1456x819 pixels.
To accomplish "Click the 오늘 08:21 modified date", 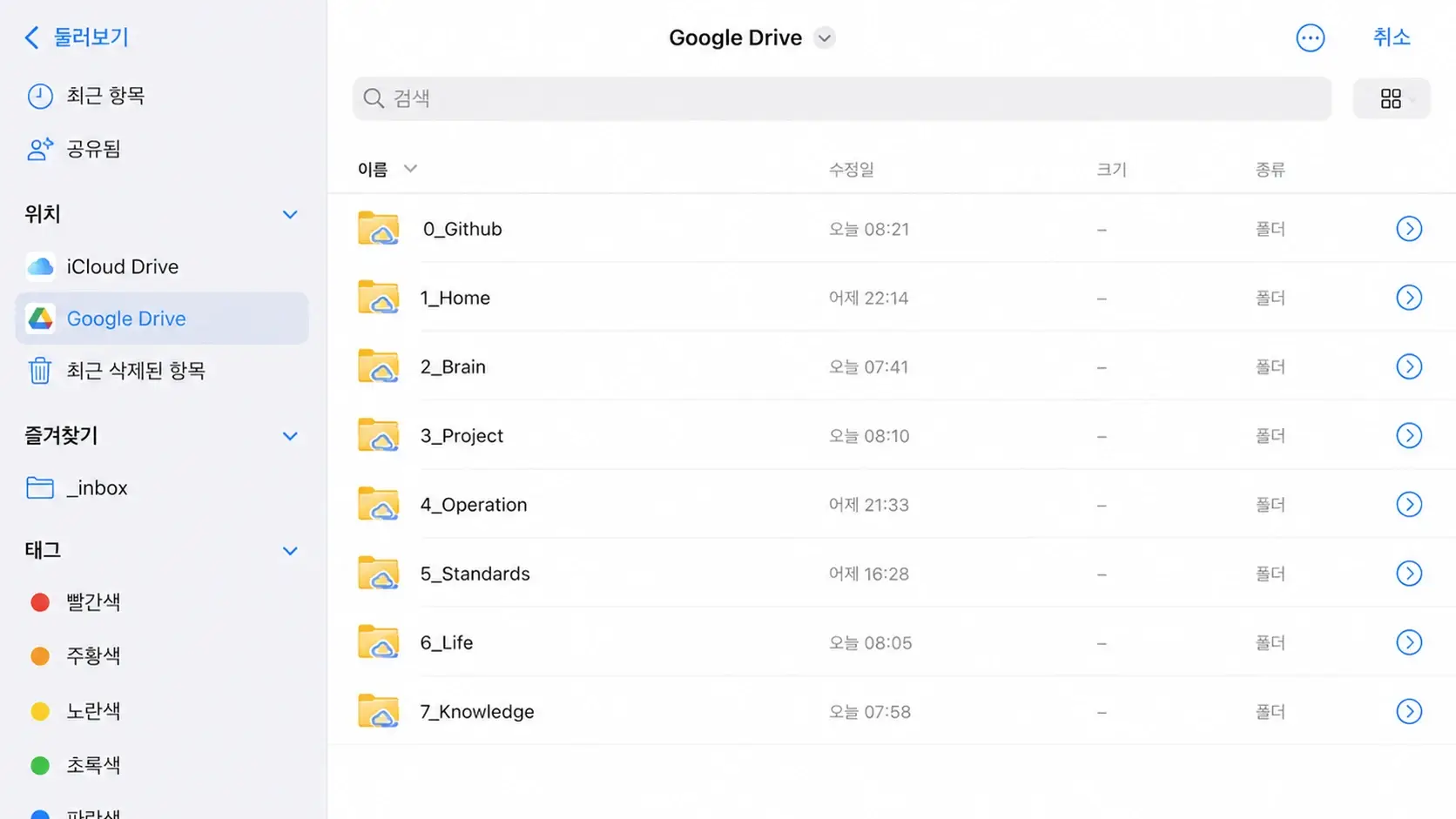I will click(869, 229).
